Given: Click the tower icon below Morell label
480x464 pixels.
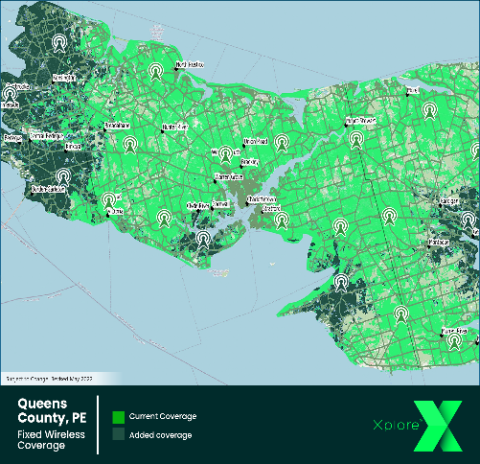Looking at the screenshot, I should point(430,111).
